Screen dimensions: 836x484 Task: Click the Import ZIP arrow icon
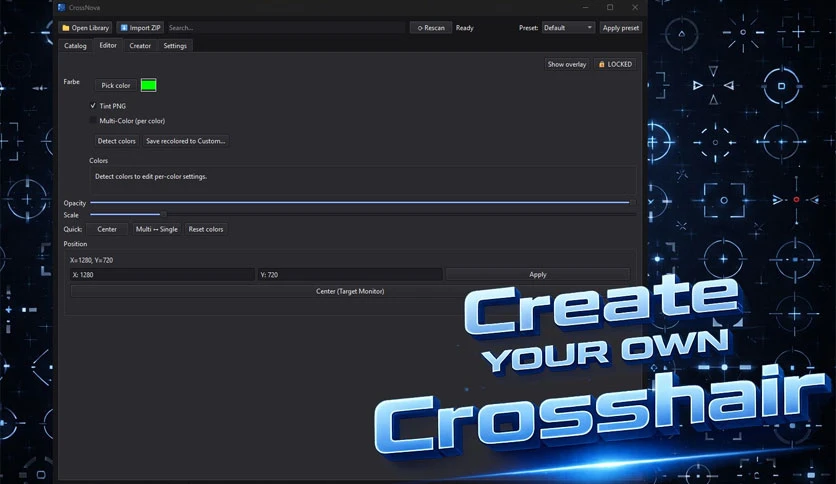[124, 28]
